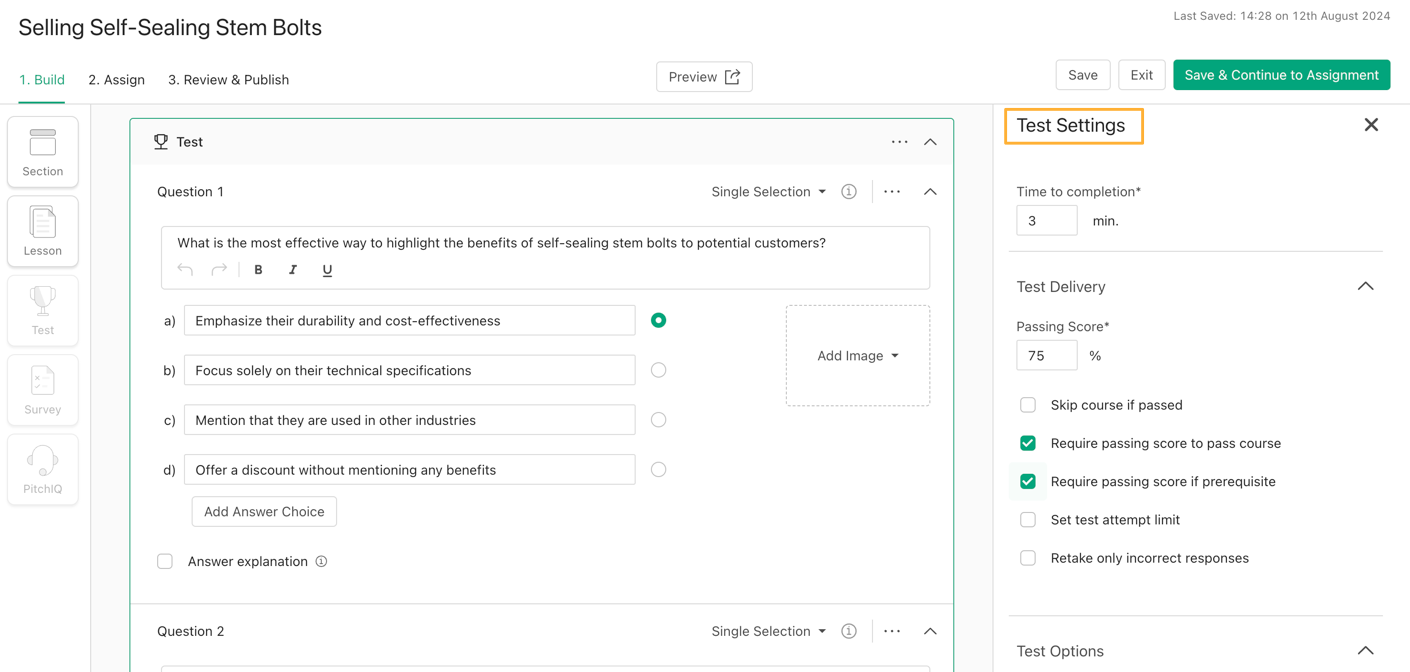Show Question 1 type info tooltip

[849, 192]
